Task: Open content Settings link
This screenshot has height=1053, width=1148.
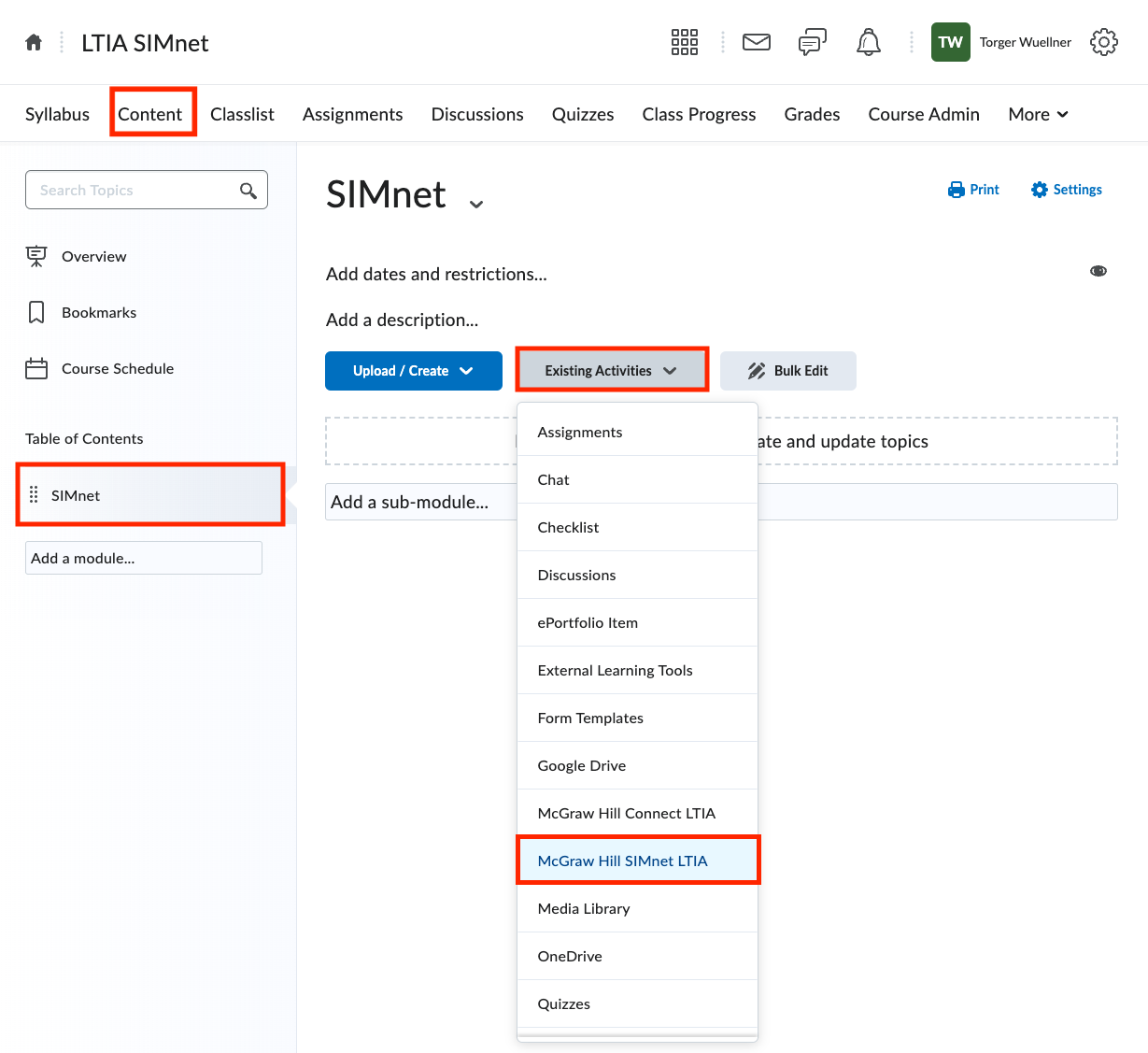Action: (x=1067, y=190)
